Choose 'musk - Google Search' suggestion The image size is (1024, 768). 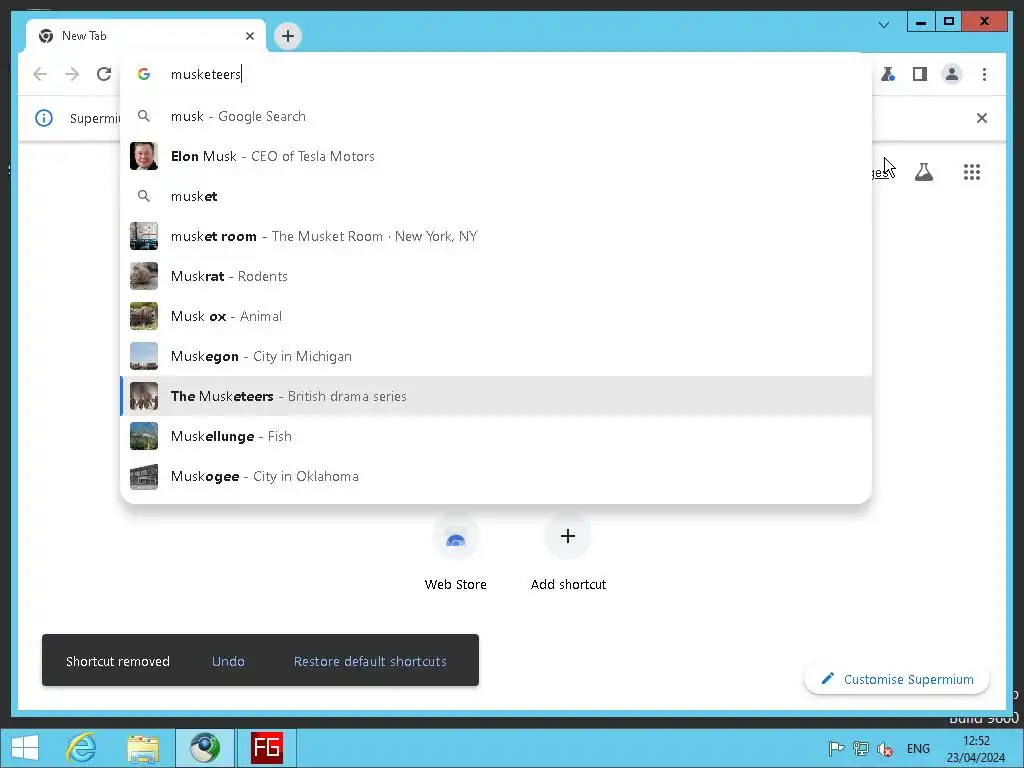click(x=496, y=116)
